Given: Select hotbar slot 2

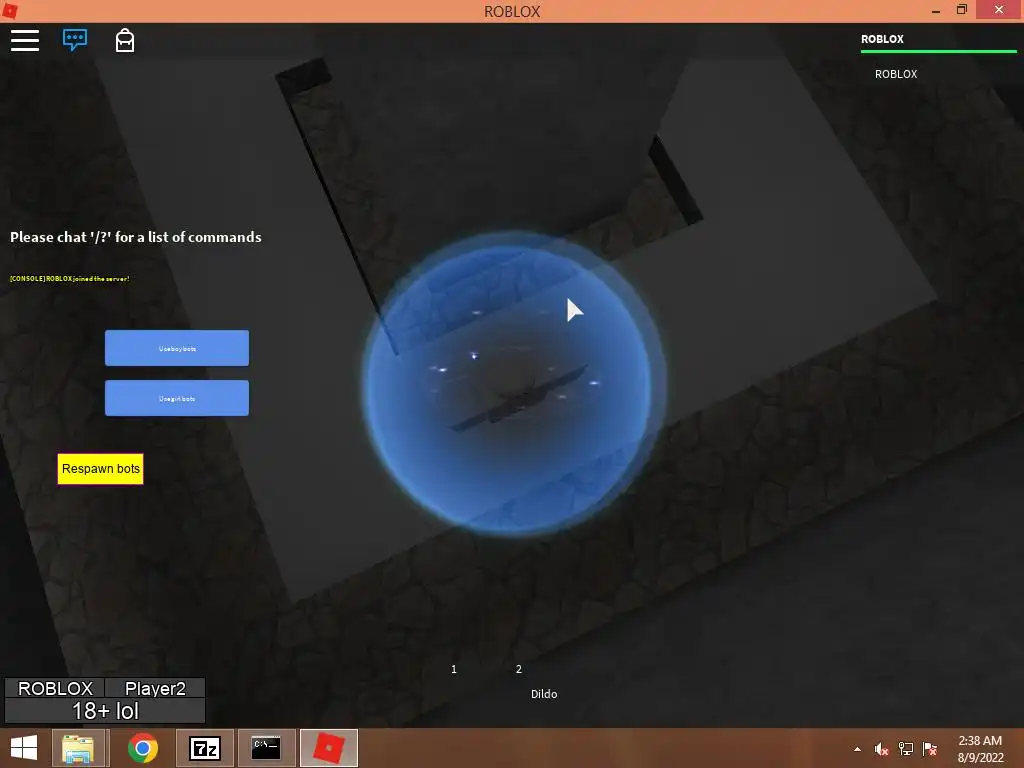Looking at the screenshot, I should click(519, 669).
